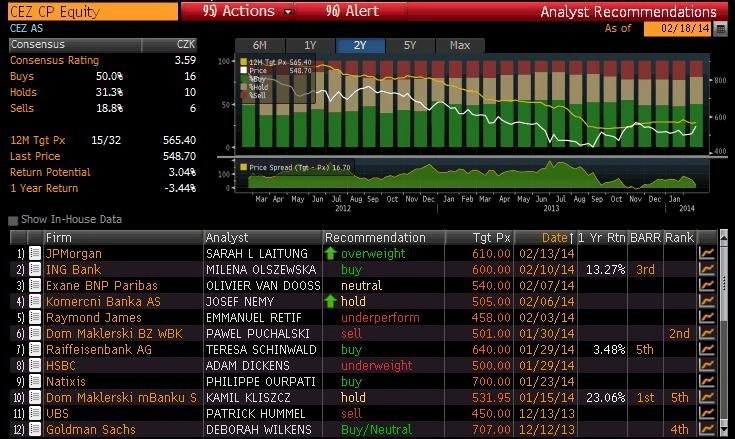Sort by 1 Yr Rtn column header

[x=602, y=238]
